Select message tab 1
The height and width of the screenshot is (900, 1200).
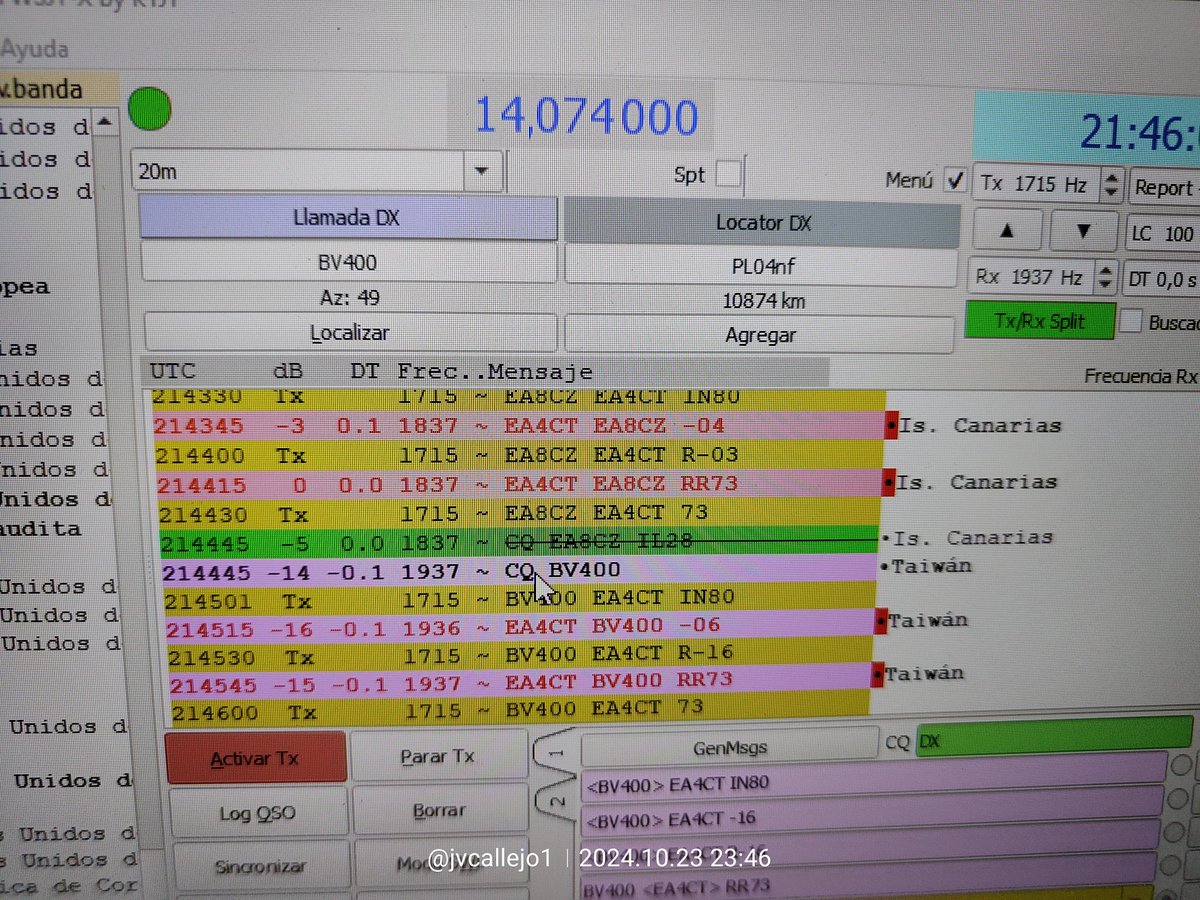tap(557, 754)
